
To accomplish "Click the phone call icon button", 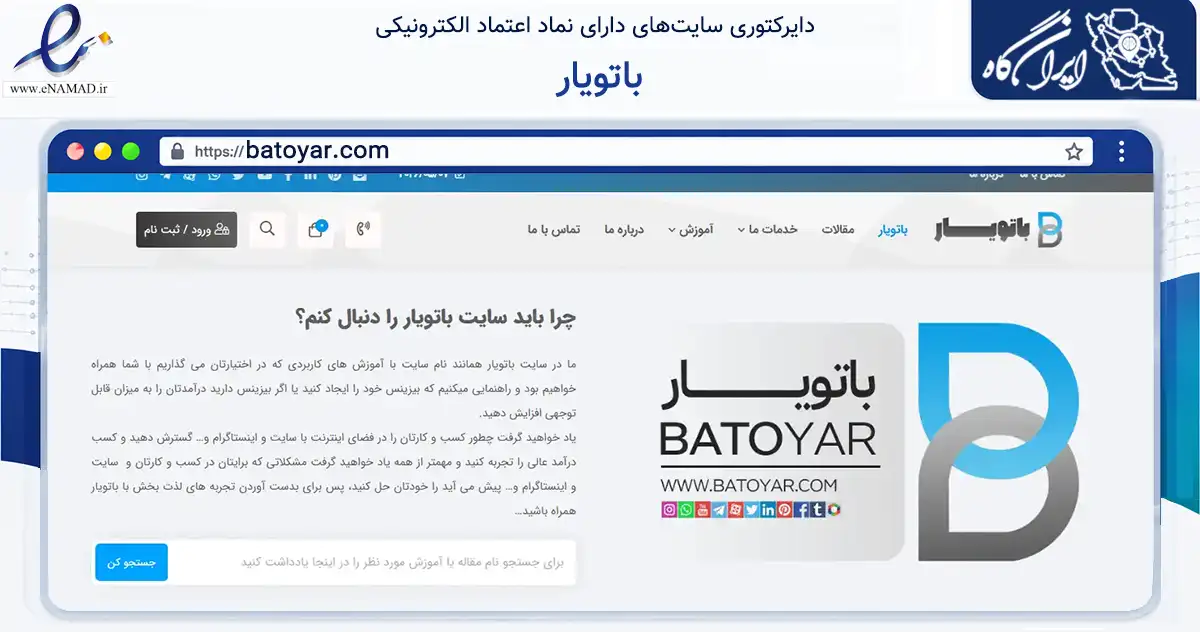I will point(364,229).
